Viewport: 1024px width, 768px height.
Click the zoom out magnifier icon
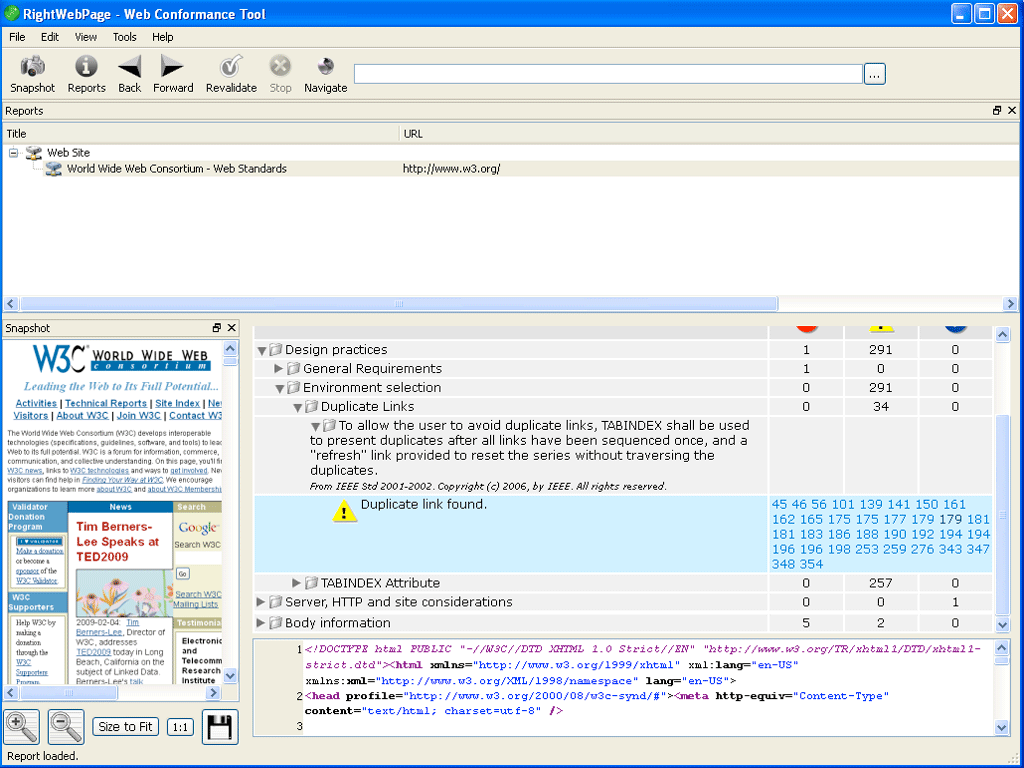[x=66, y=726]
